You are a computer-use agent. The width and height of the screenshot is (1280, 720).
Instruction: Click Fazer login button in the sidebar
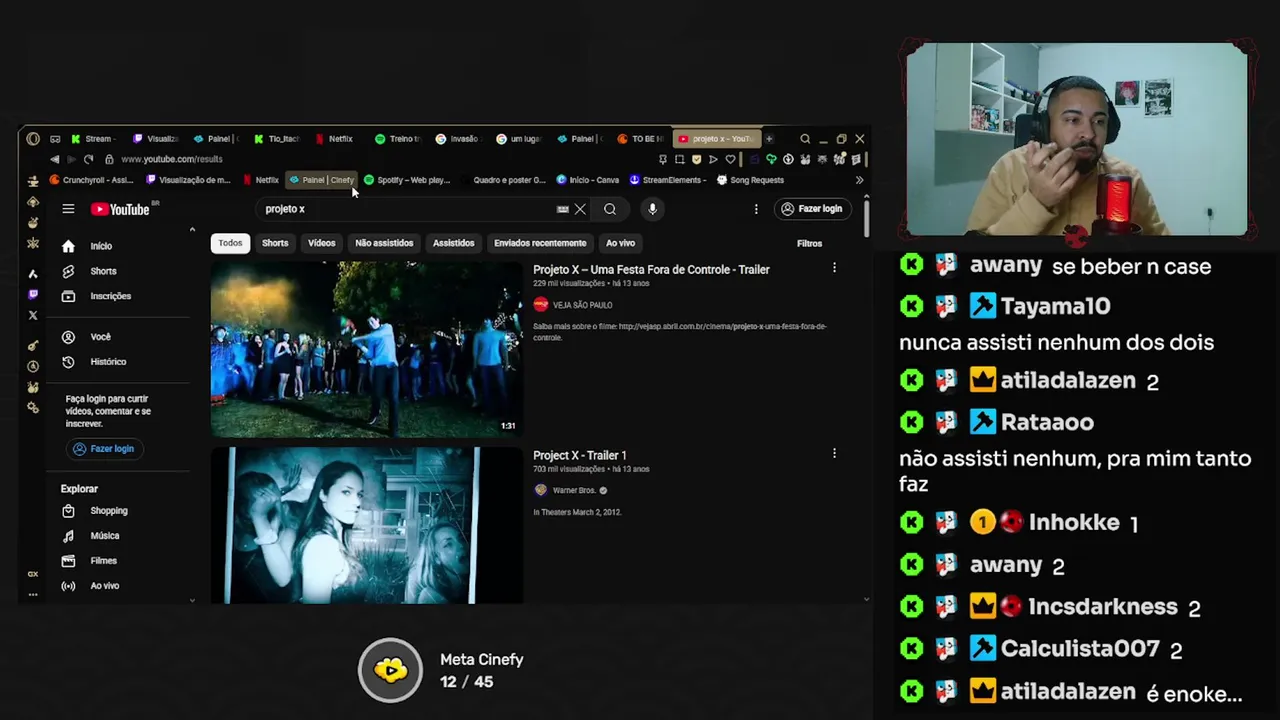pos(103,449)
